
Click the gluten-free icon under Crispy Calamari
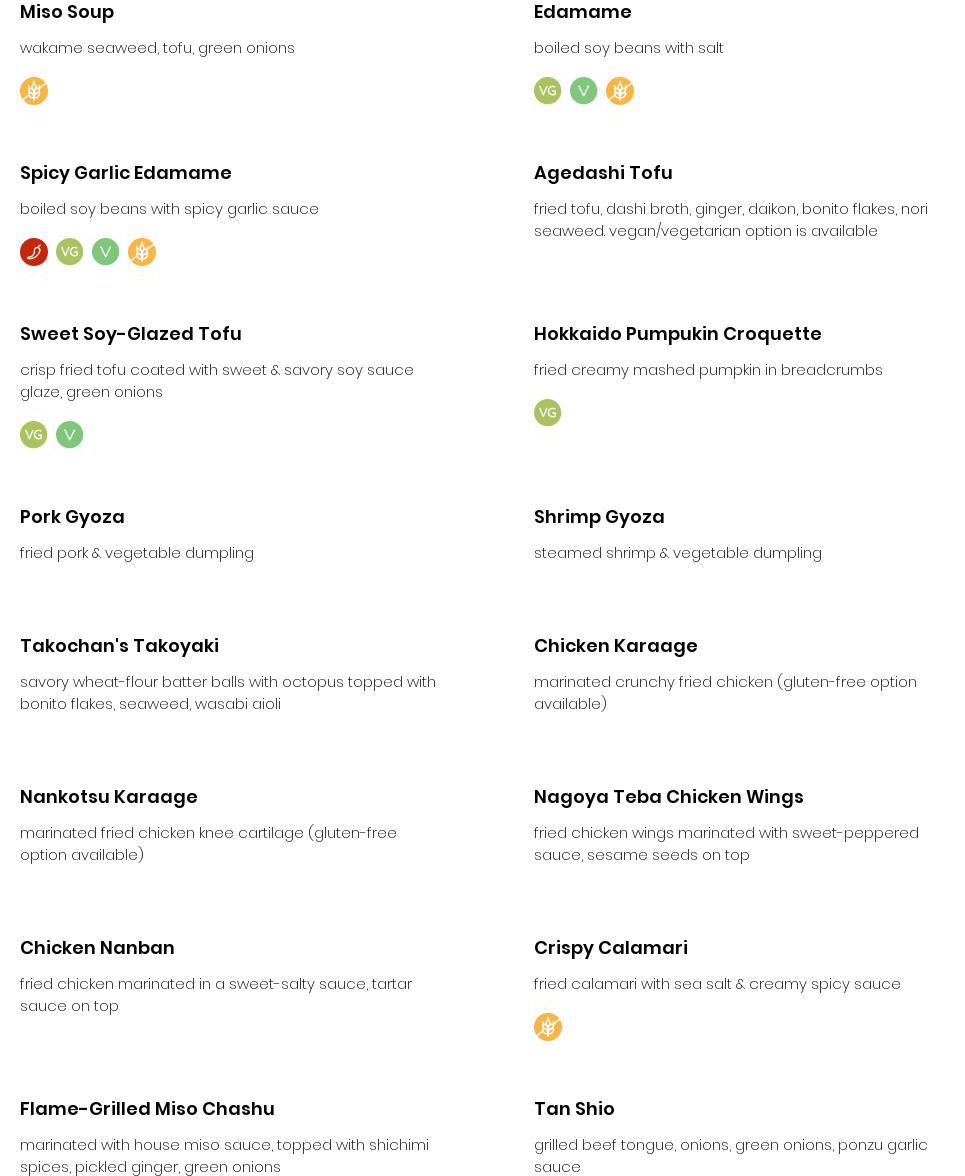[548, 1027]
